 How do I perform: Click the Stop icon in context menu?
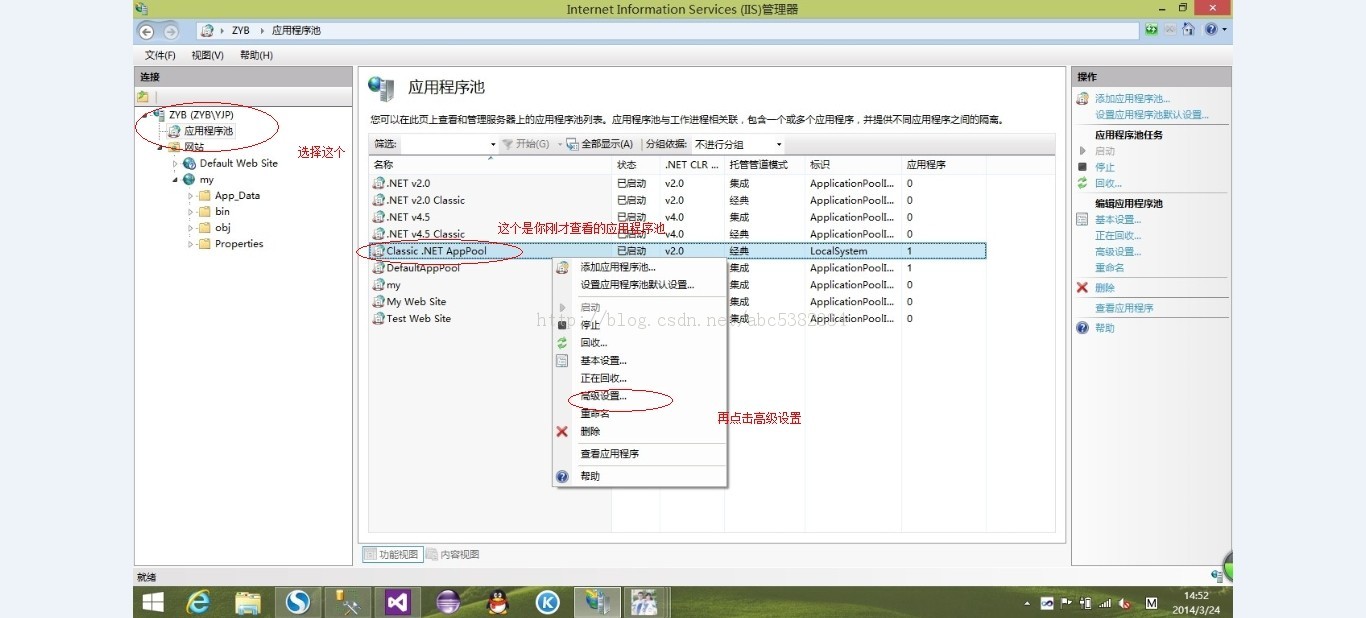tap(562, 325)
